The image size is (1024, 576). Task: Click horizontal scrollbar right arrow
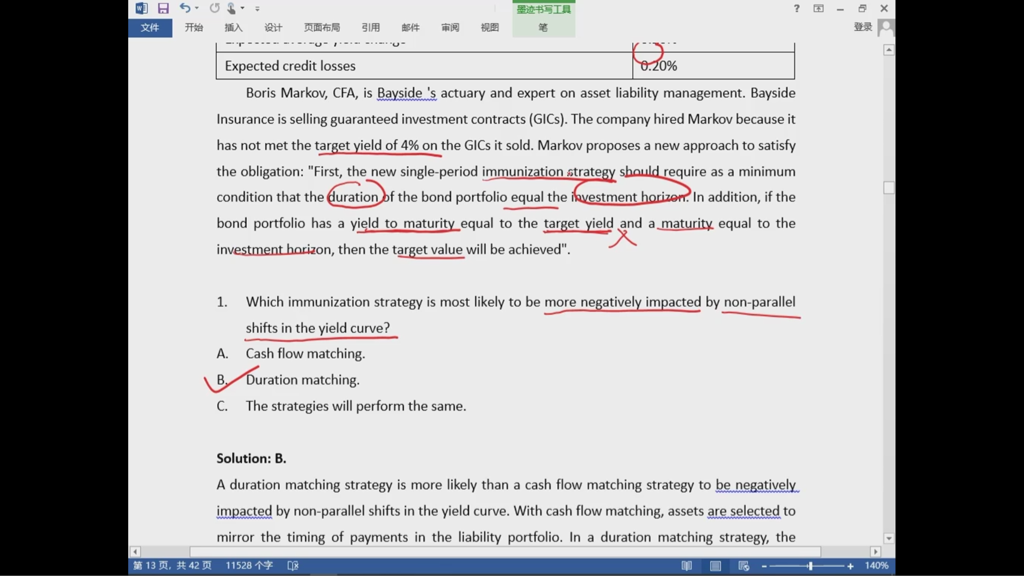876,552
